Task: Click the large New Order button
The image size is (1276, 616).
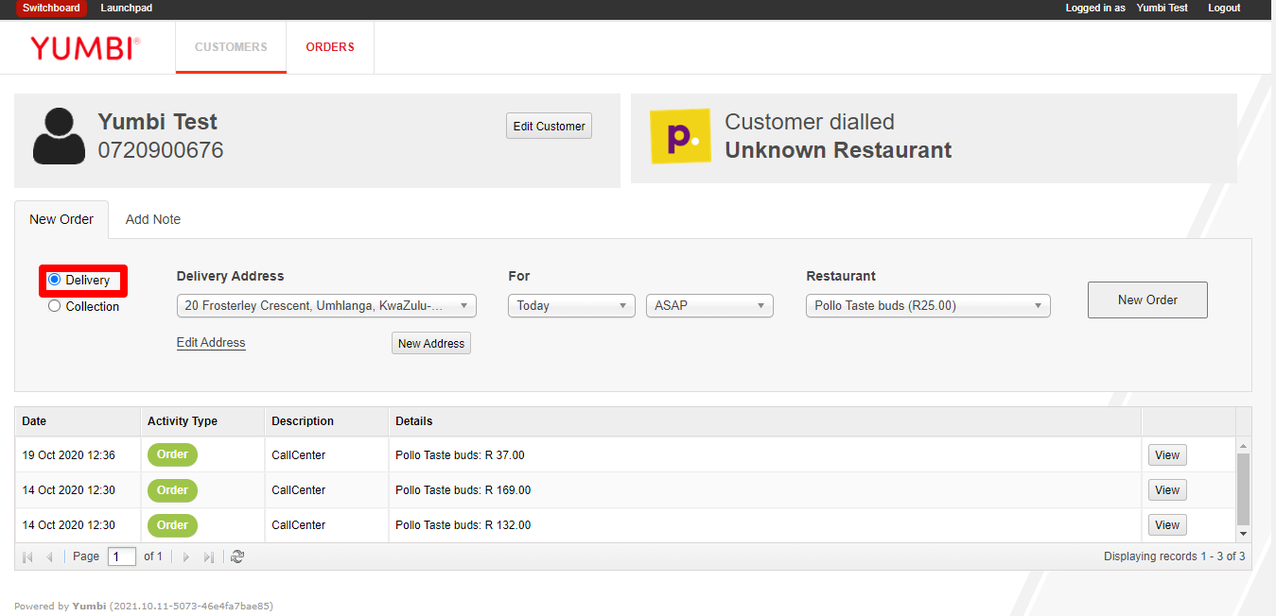Action: (x=1148, y=300)
